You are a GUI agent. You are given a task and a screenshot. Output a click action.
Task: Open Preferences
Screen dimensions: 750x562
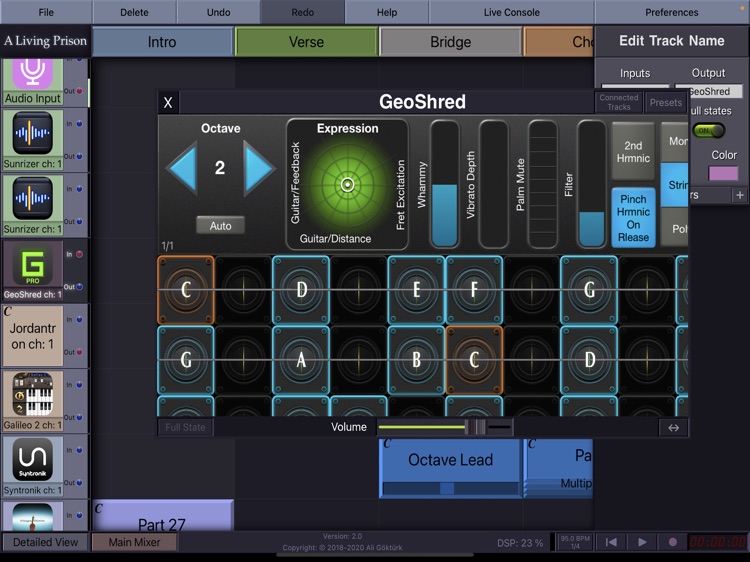click(x=672, y=12)
